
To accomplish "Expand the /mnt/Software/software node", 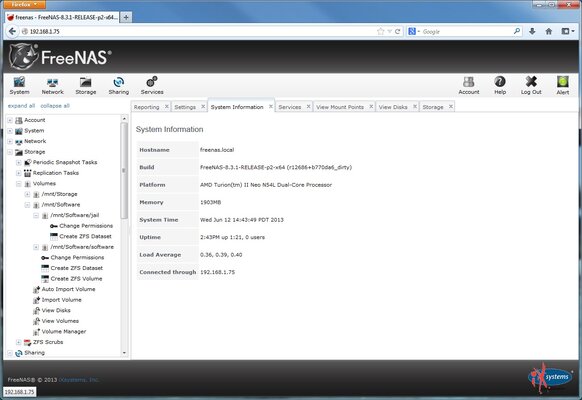I will coord(36,247).
